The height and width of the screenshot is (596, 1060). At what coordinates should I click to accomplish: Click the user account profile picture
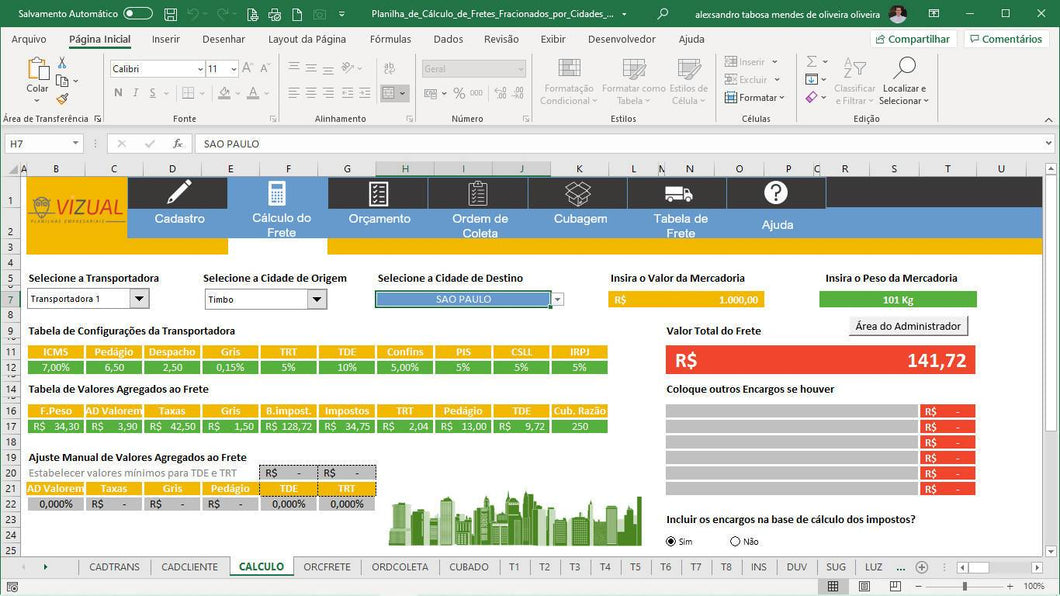coord(898,14)
